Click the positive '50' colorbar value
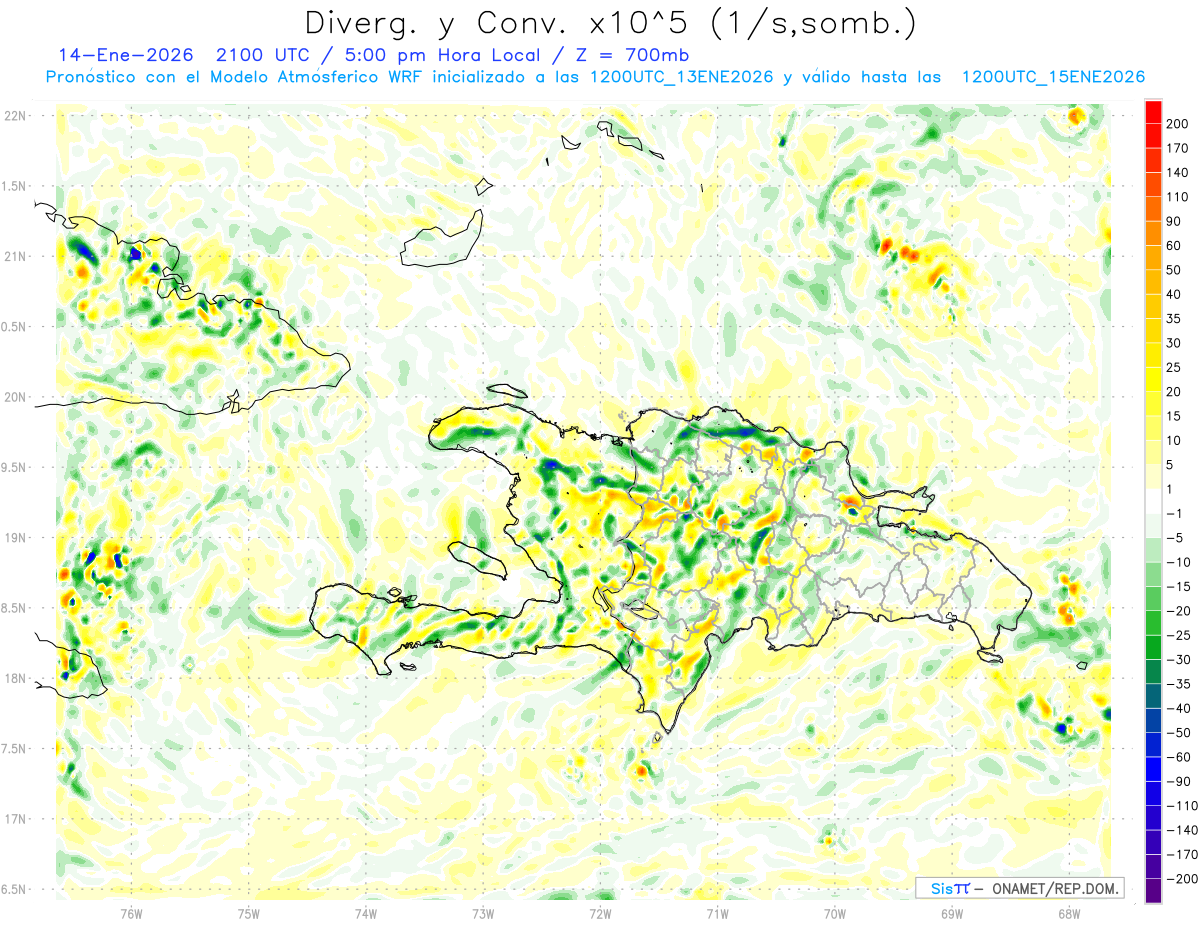This screenshot has height=927, width=1200. (1175, 270)
